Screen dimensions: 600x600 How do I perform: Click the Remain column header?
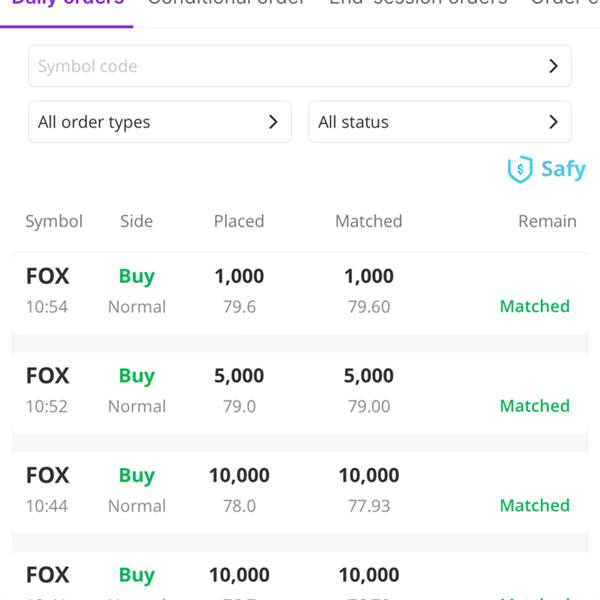click(x=547, y=221)
